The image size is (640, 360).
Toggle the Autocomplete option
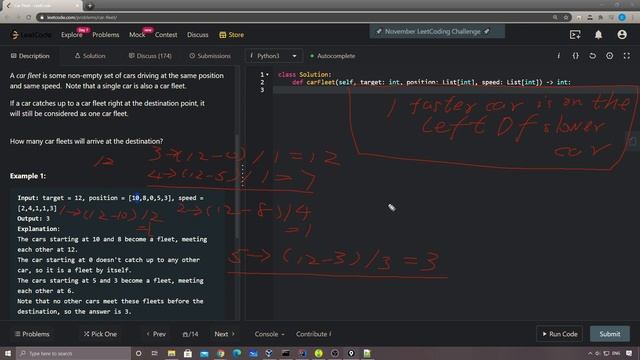(332, 56)
